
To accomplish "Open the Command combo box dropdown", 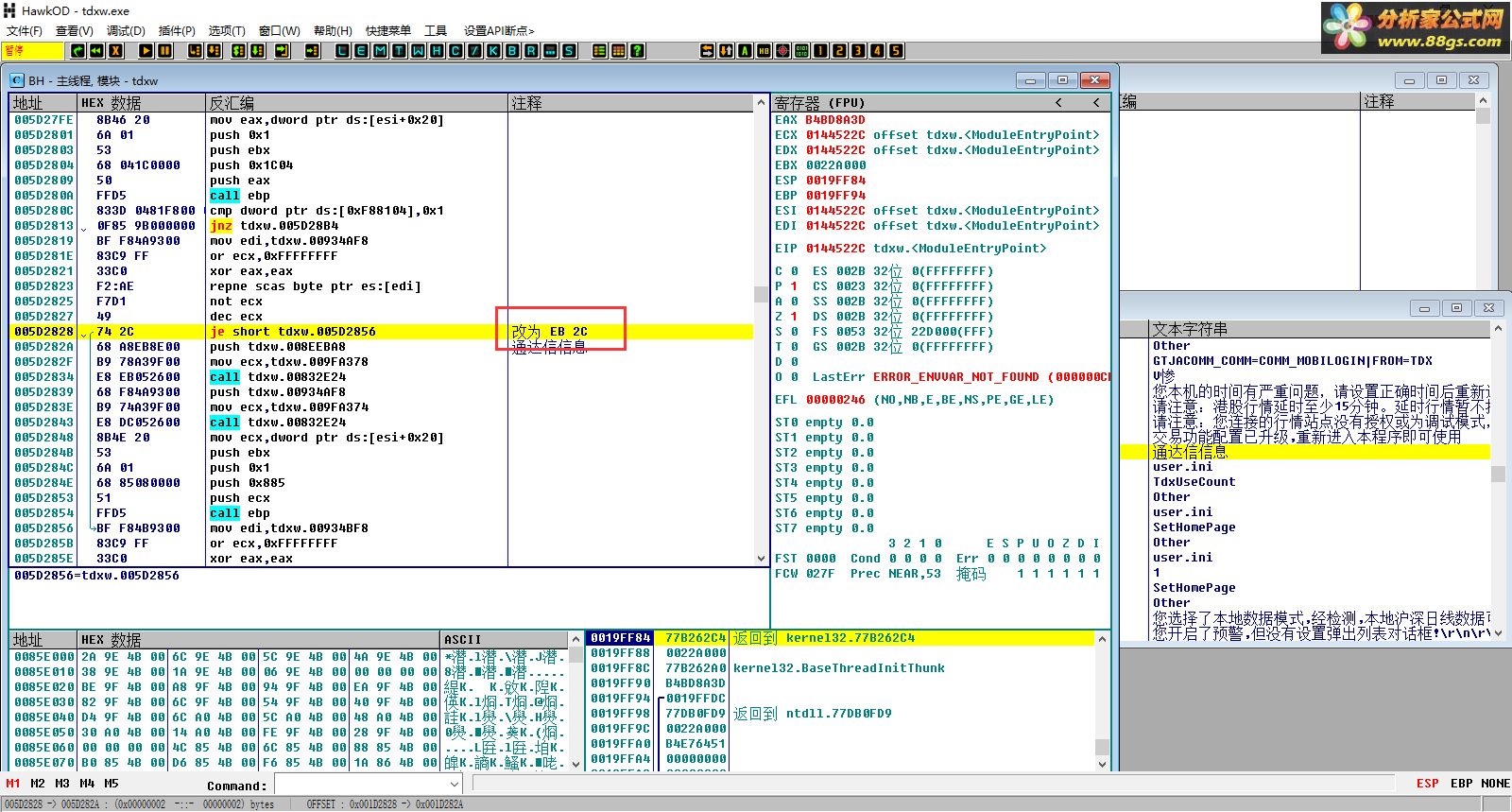I will click(x=454, y=785).
